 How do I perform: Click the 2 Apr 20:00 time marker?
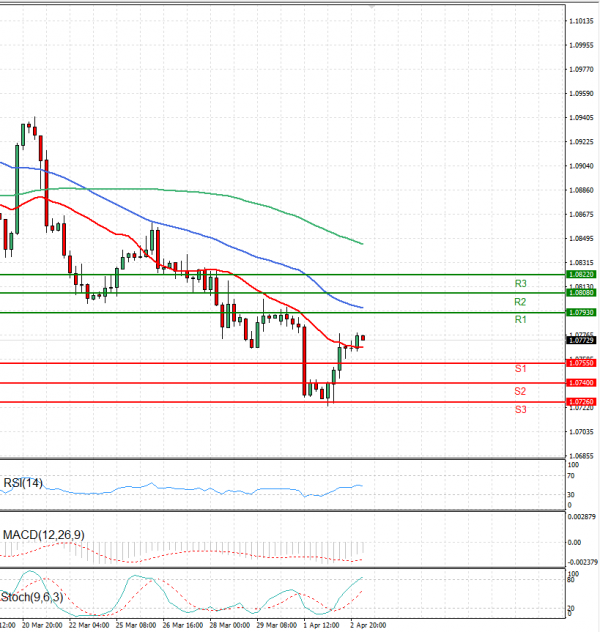[368, 625]
